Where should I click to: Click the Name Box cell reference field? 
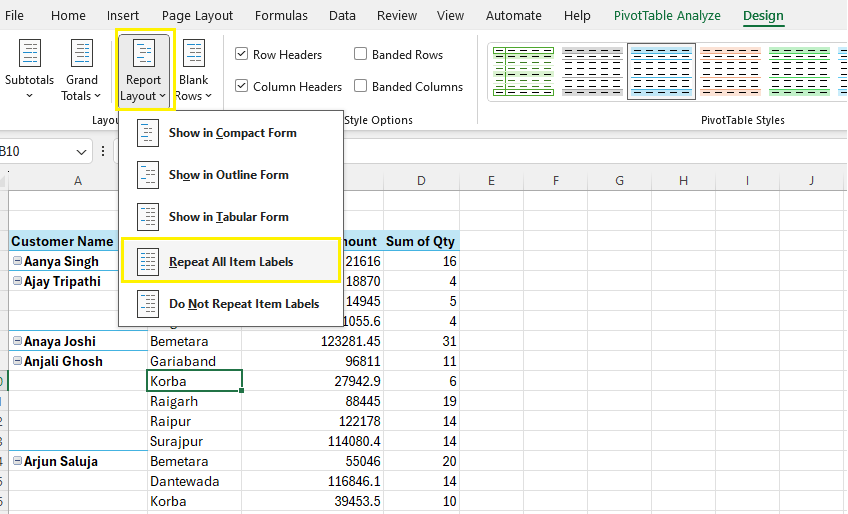[x=36, y=151]
